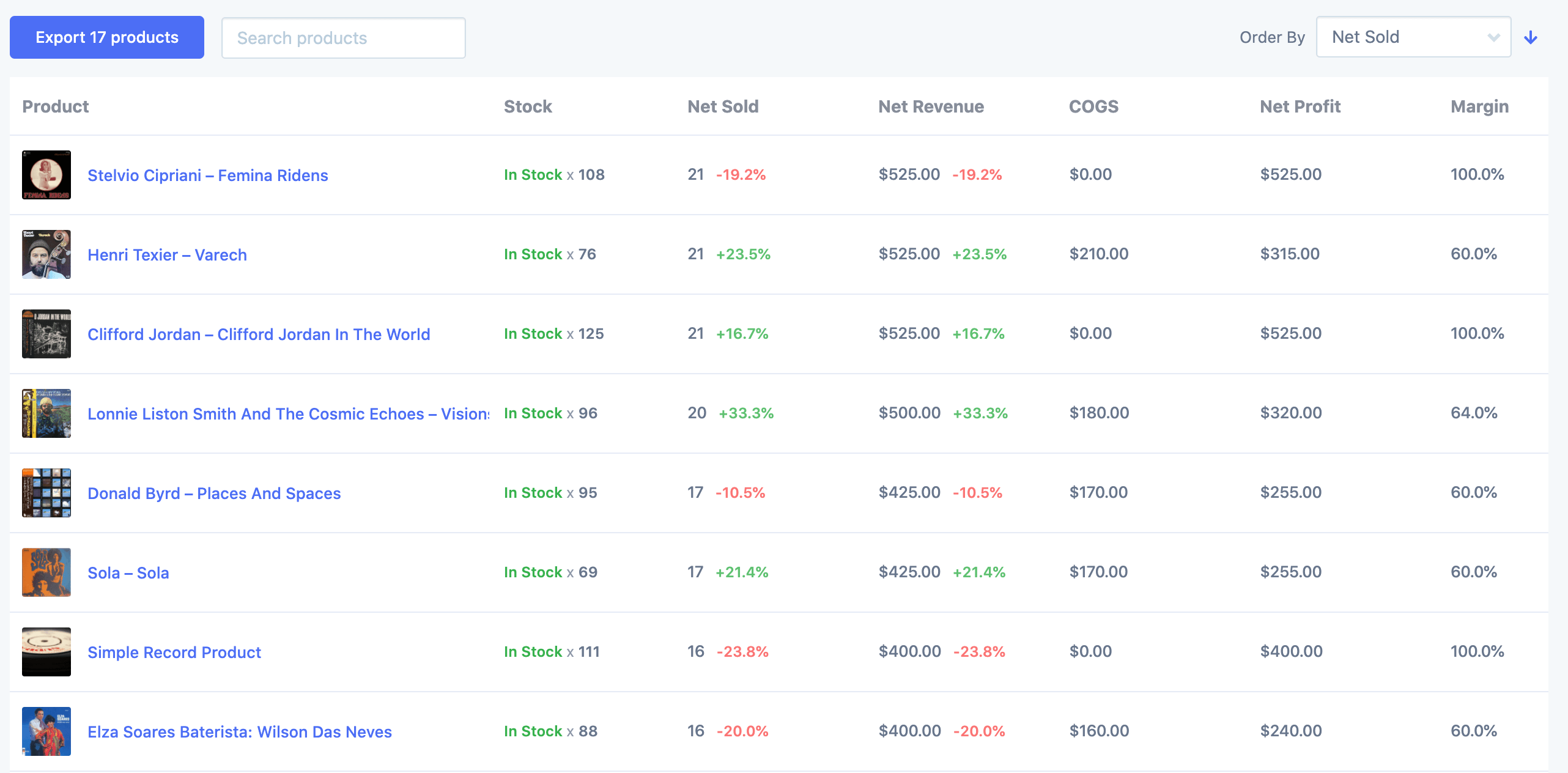Open the Henri Texier – Varech product link

click(x=167, y=255)
